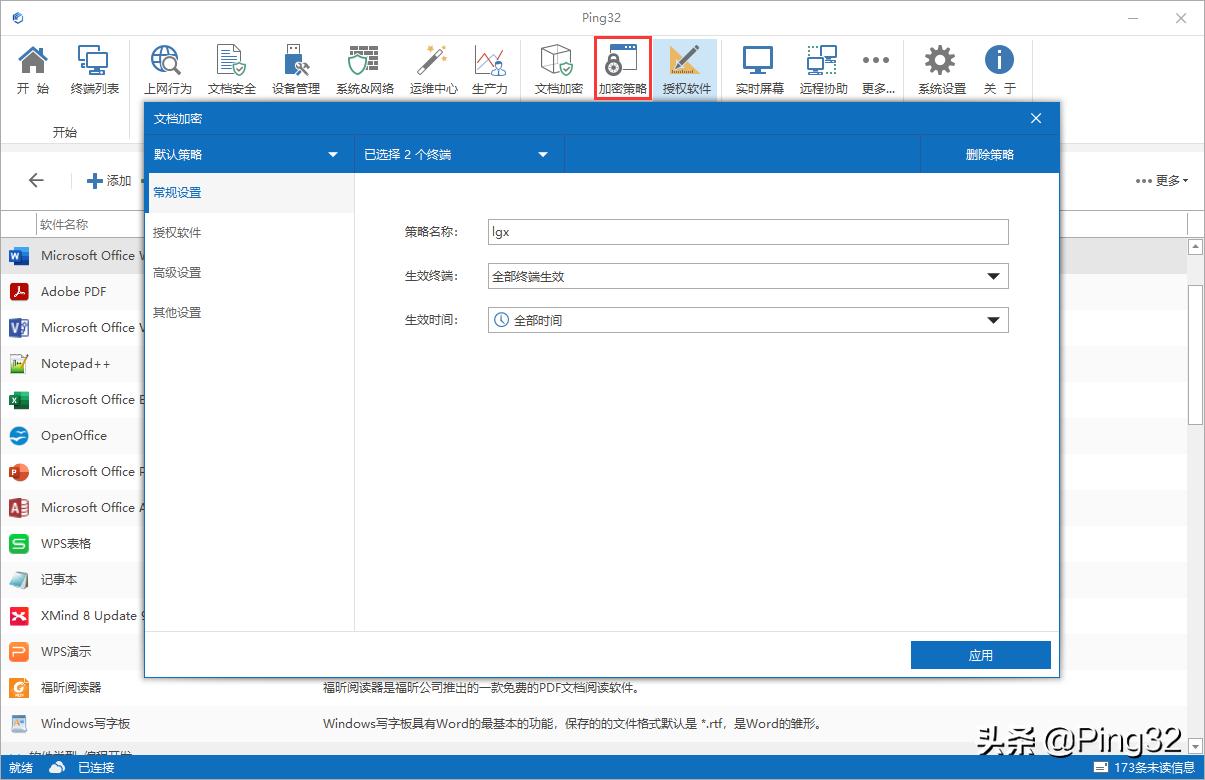The height and width of the screenshot is (780, 1205).
Task: Open the 实时屏幕 monitoring icon
Action: point(761,66)
